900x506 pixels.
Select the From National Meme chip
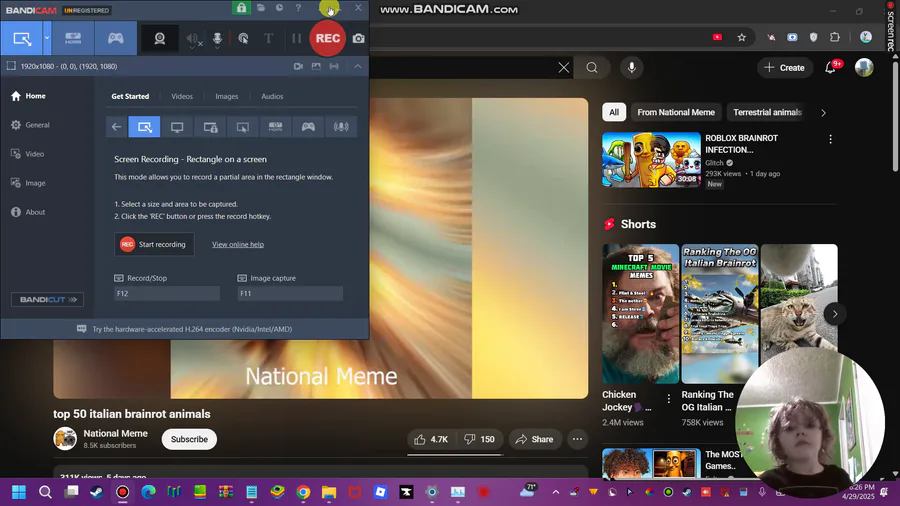click(x=676, y=112)
